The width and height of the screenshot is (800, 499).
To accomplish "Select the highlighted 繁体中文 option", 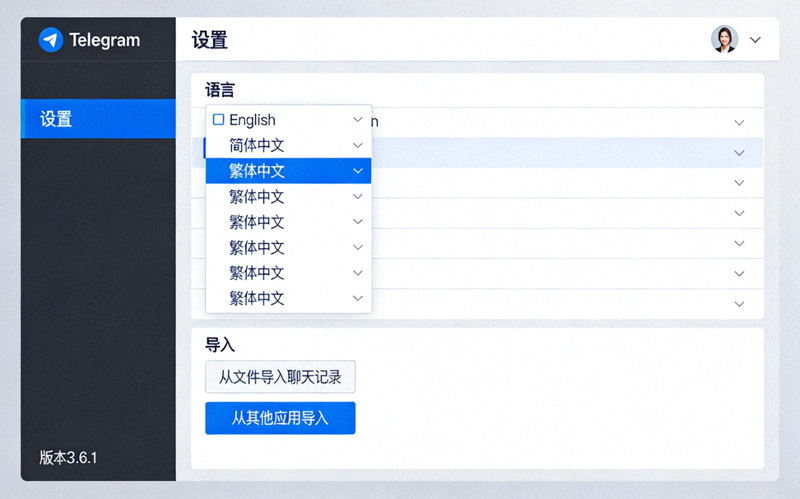I will pos(288,171).
